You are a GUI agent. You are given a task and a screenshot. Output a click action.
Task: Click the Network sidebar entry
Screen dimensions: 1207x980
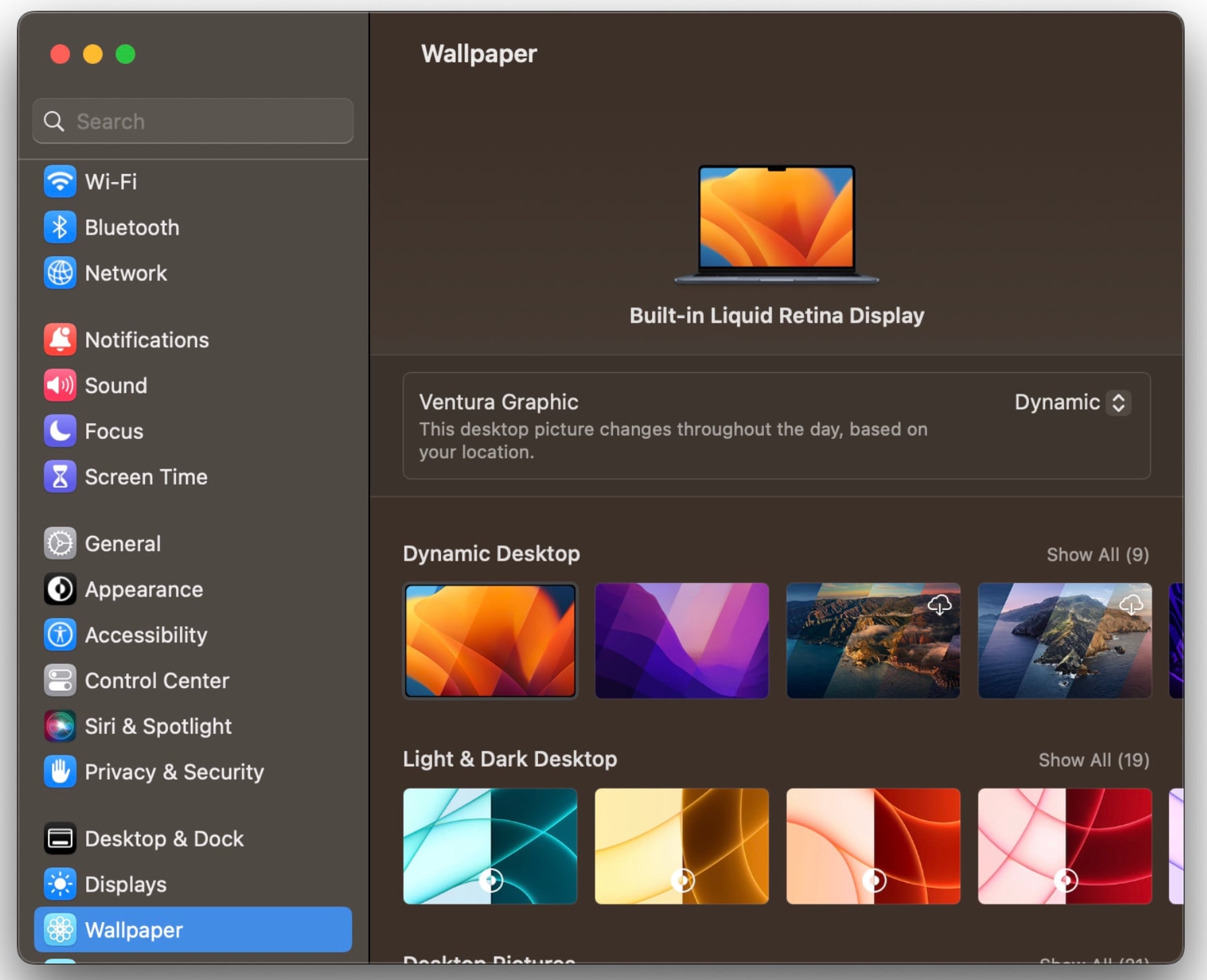(x=193, y=273)
